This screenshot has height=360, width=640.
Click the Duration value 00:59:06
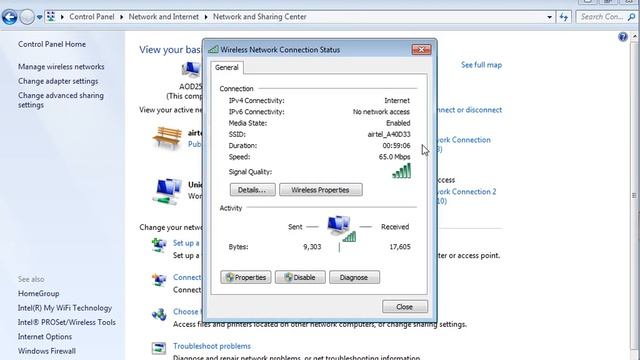396,145
